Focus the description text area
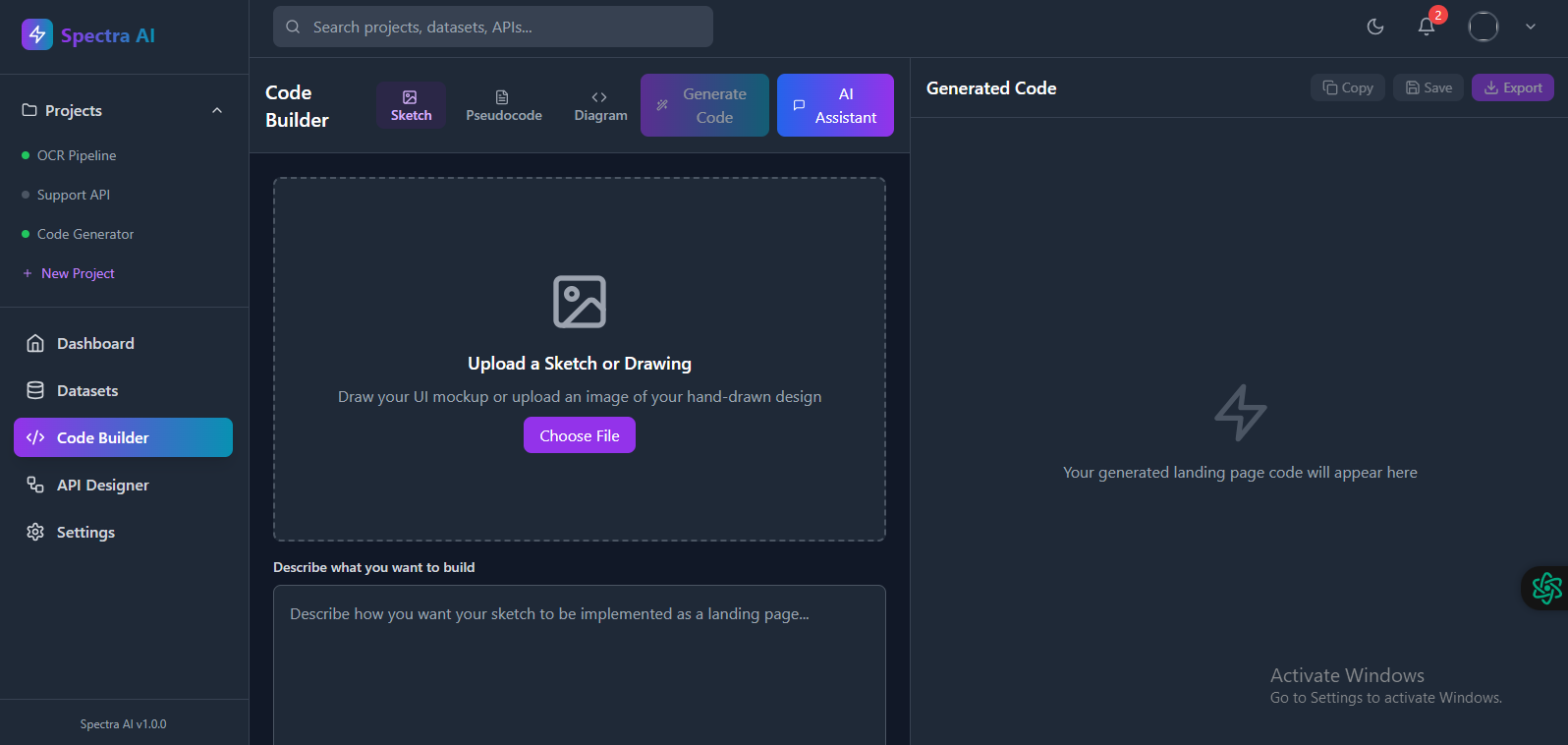 coord(580,664)
